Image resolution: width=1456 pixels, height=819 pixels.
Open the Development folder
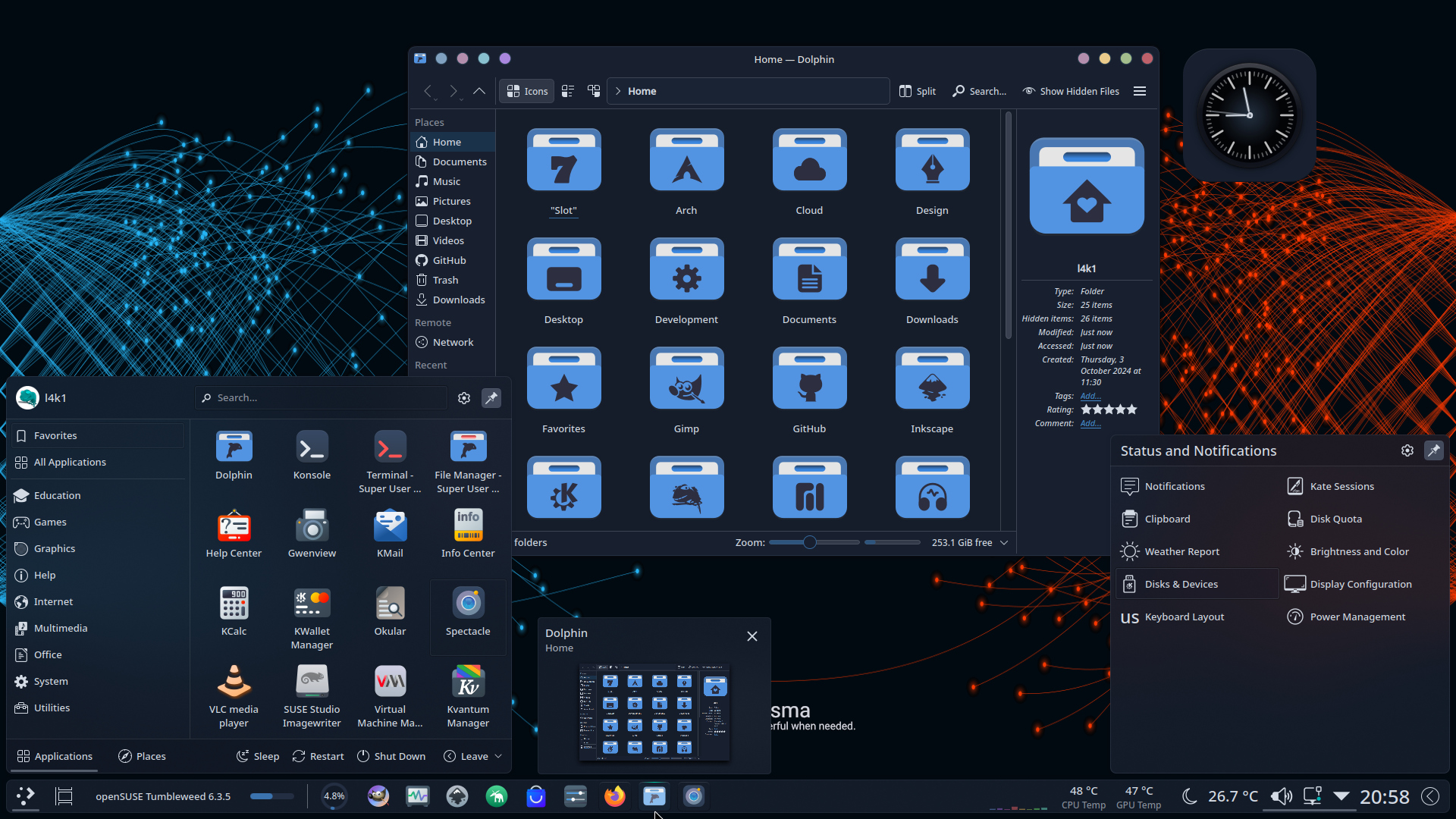click(x=686, y=282)
